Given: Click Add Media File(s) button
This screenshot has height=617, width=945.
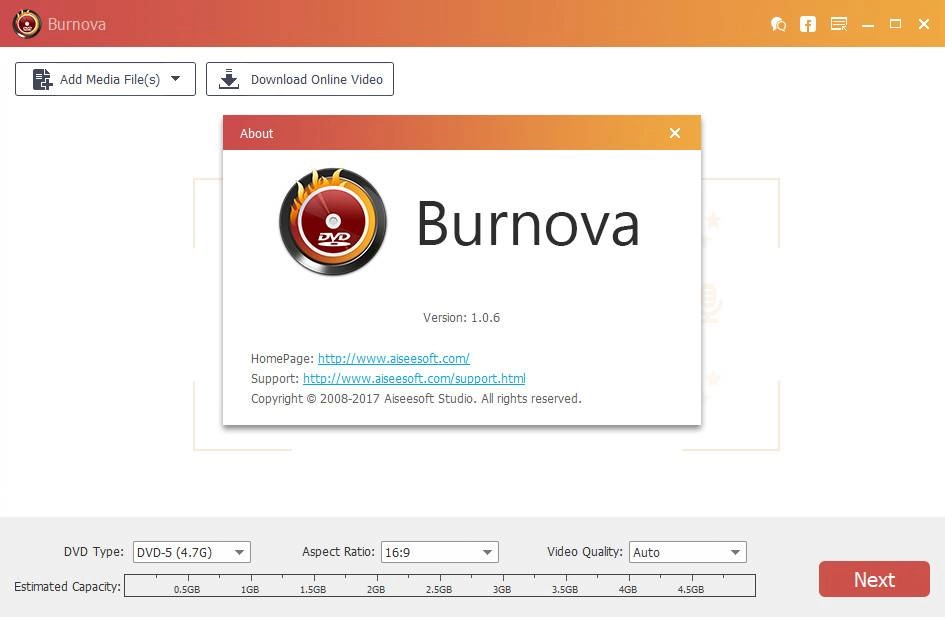Looking at the screenshot, I should pyautogui.click(x=105, y=79).
